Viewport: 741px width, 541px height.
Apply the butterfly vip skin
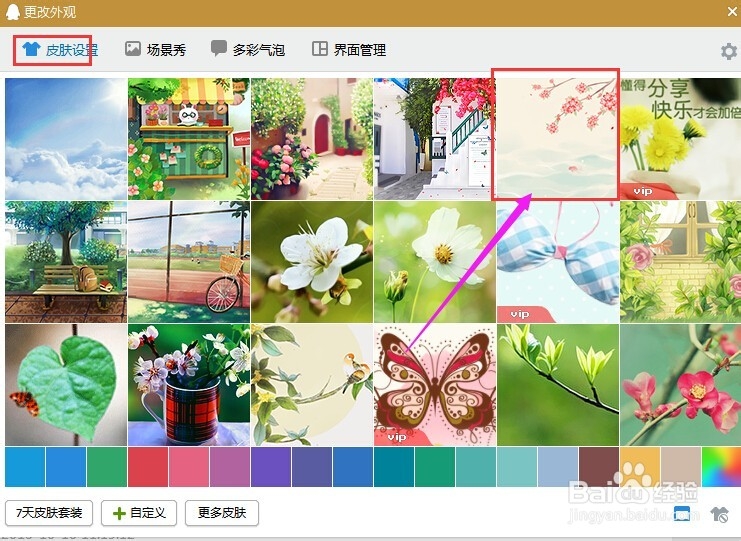coord(435,385)
